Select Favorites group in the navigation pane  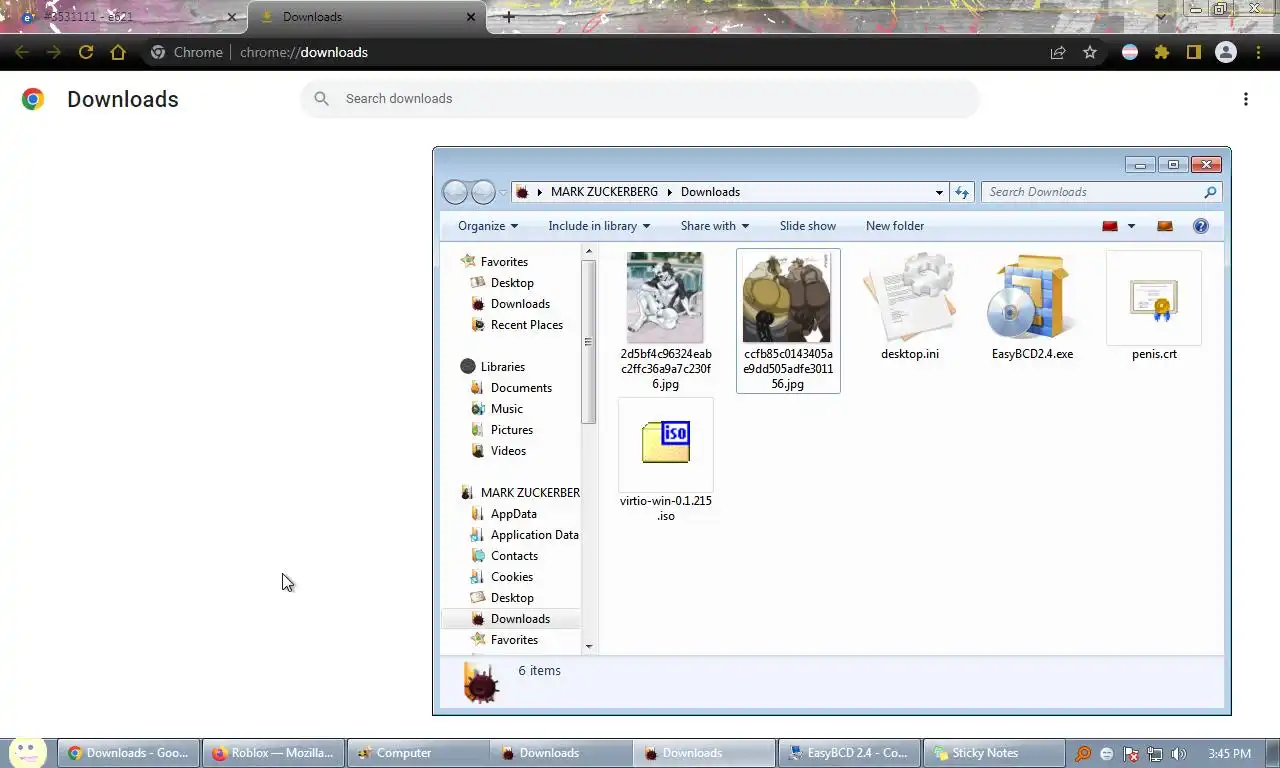coord(504,262)
